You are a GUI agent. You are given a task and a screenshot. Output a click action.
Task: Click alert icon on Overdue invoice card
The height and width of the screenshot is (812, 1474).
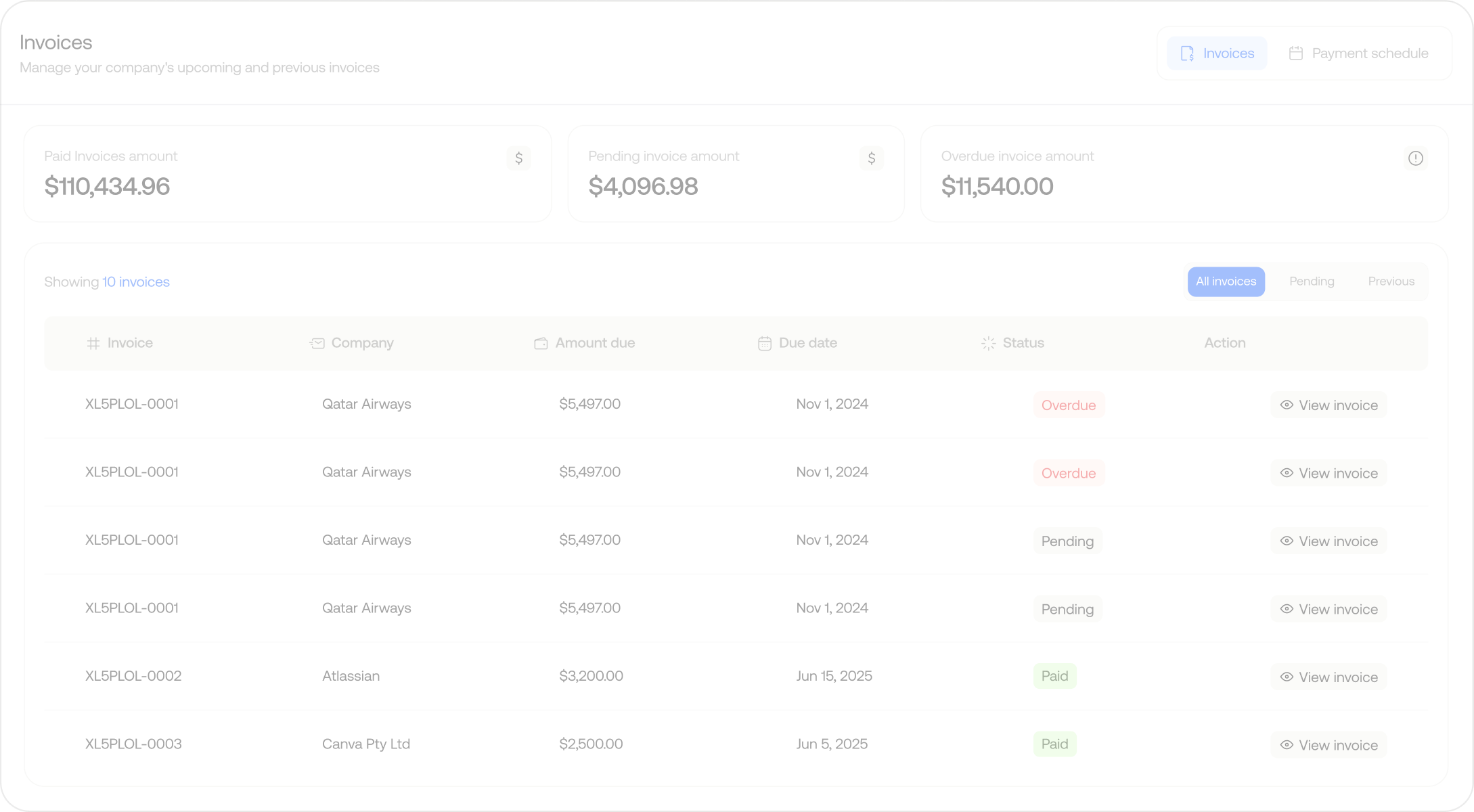point(1415,158)
